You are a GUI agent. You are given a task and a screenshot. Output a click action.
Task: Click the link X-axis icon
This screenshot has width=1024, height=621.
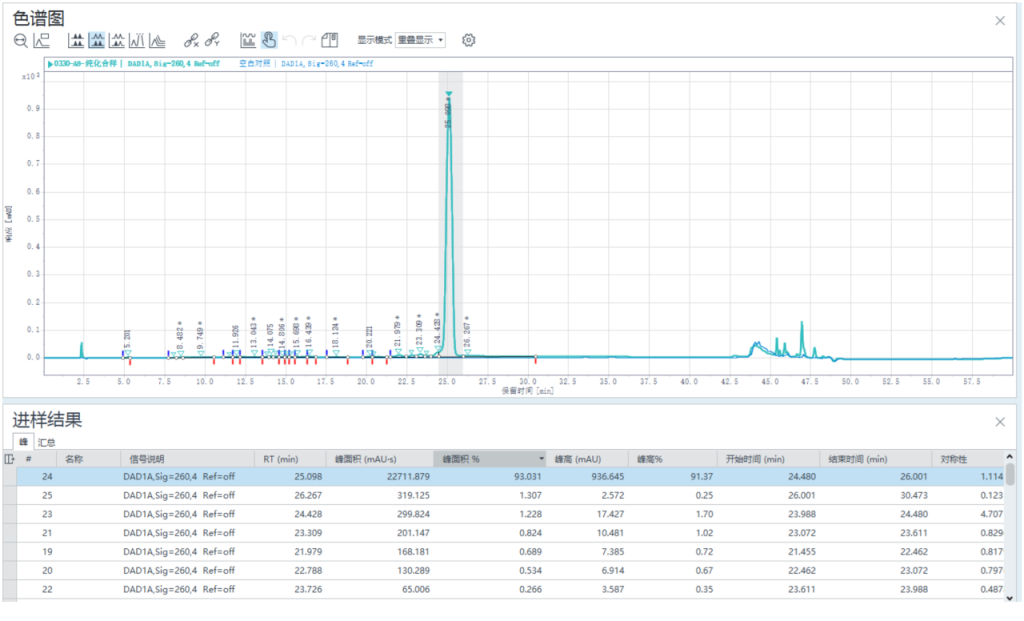191,41
